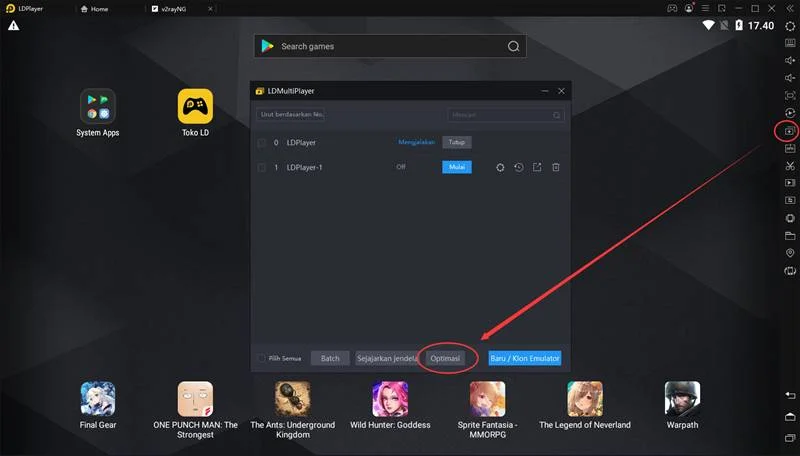This screenshot has width=800, height=456.
Task: Open settings for LDPlayer-1 instance
Action: click(500, 167)
